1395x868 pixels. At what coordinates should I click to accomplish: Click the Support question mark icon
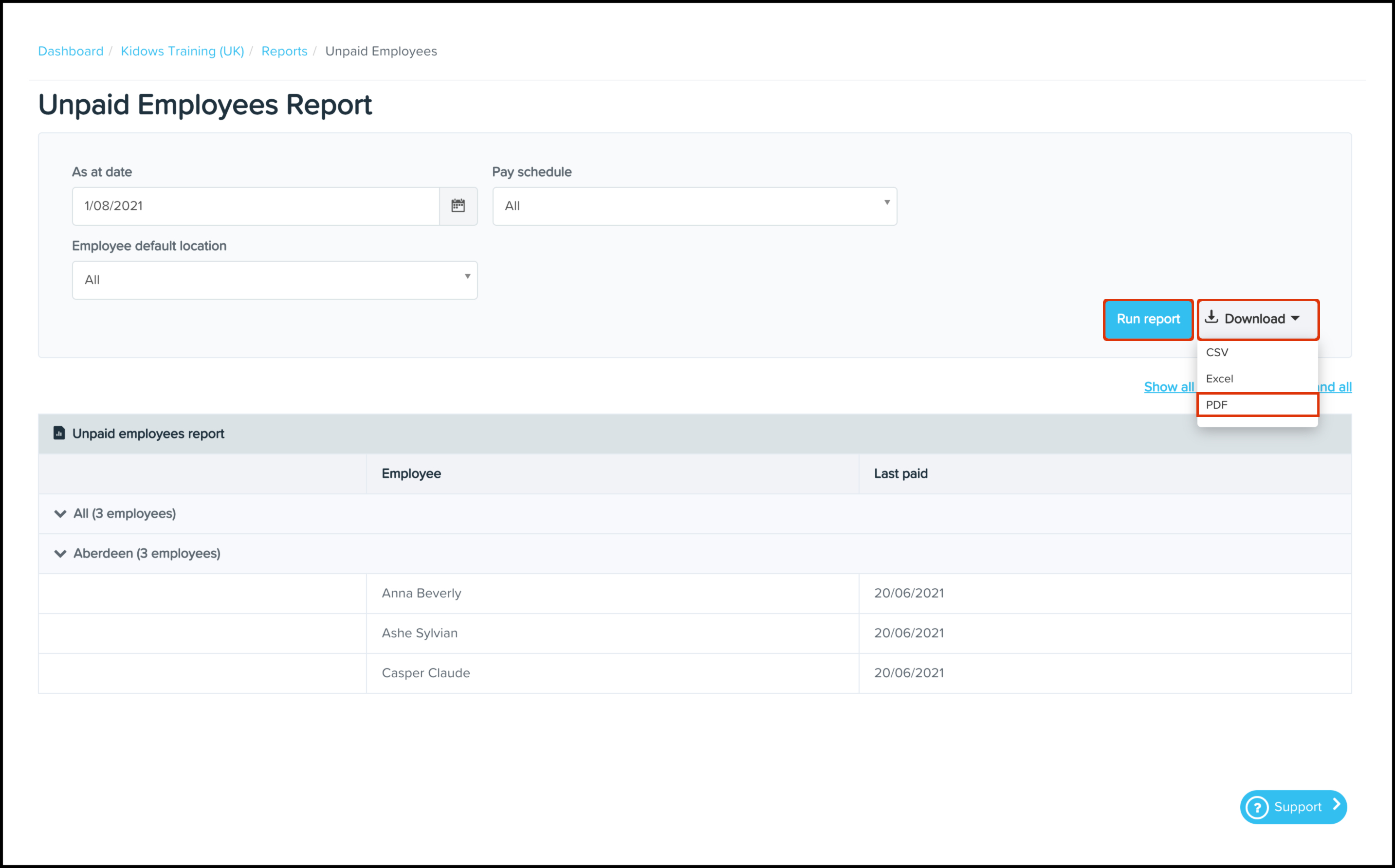[x=1257, y=807]
